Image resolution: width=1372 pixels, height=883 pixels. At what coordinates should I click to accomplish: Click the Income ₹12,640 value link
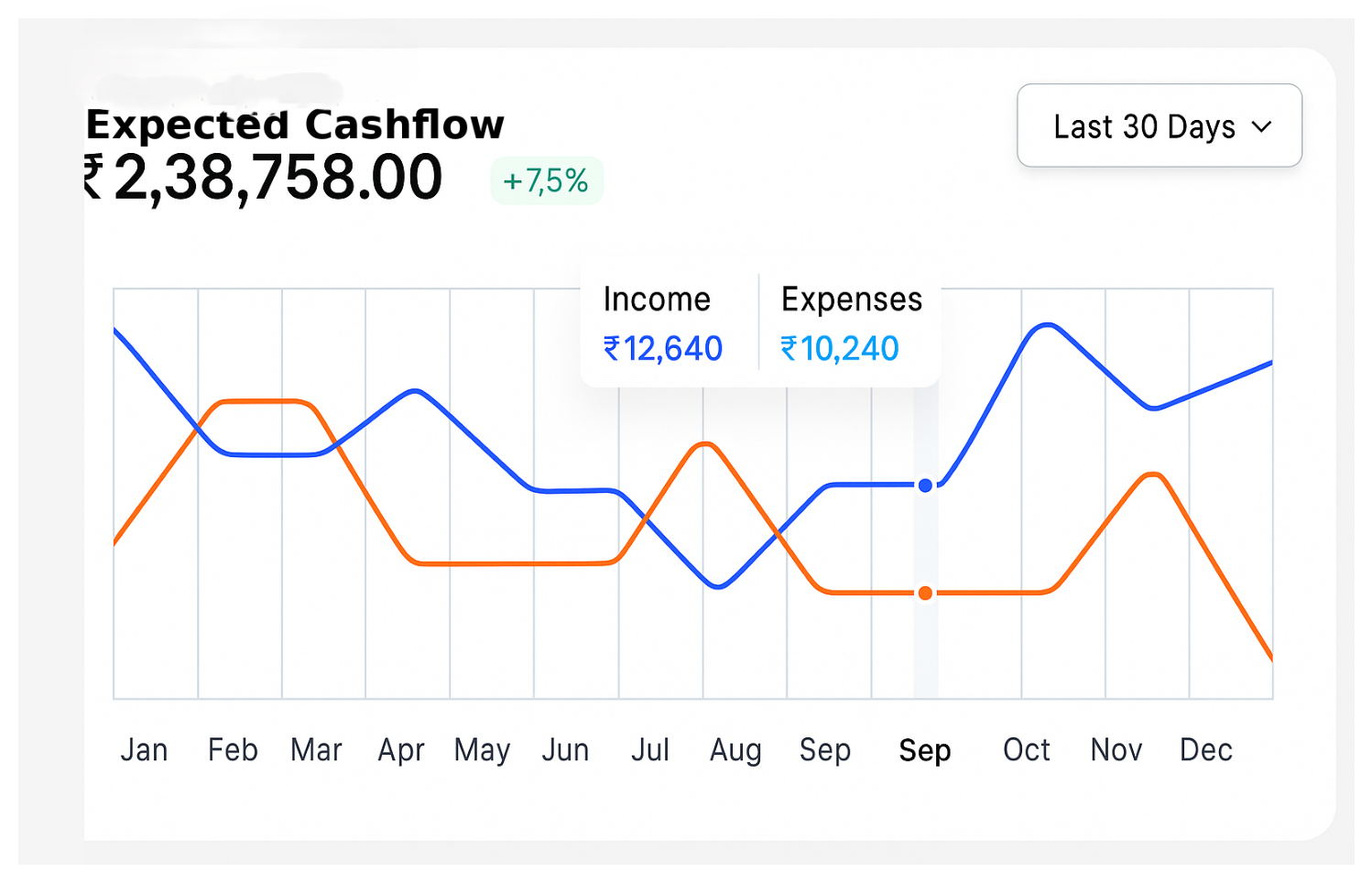tap(662, 349)
